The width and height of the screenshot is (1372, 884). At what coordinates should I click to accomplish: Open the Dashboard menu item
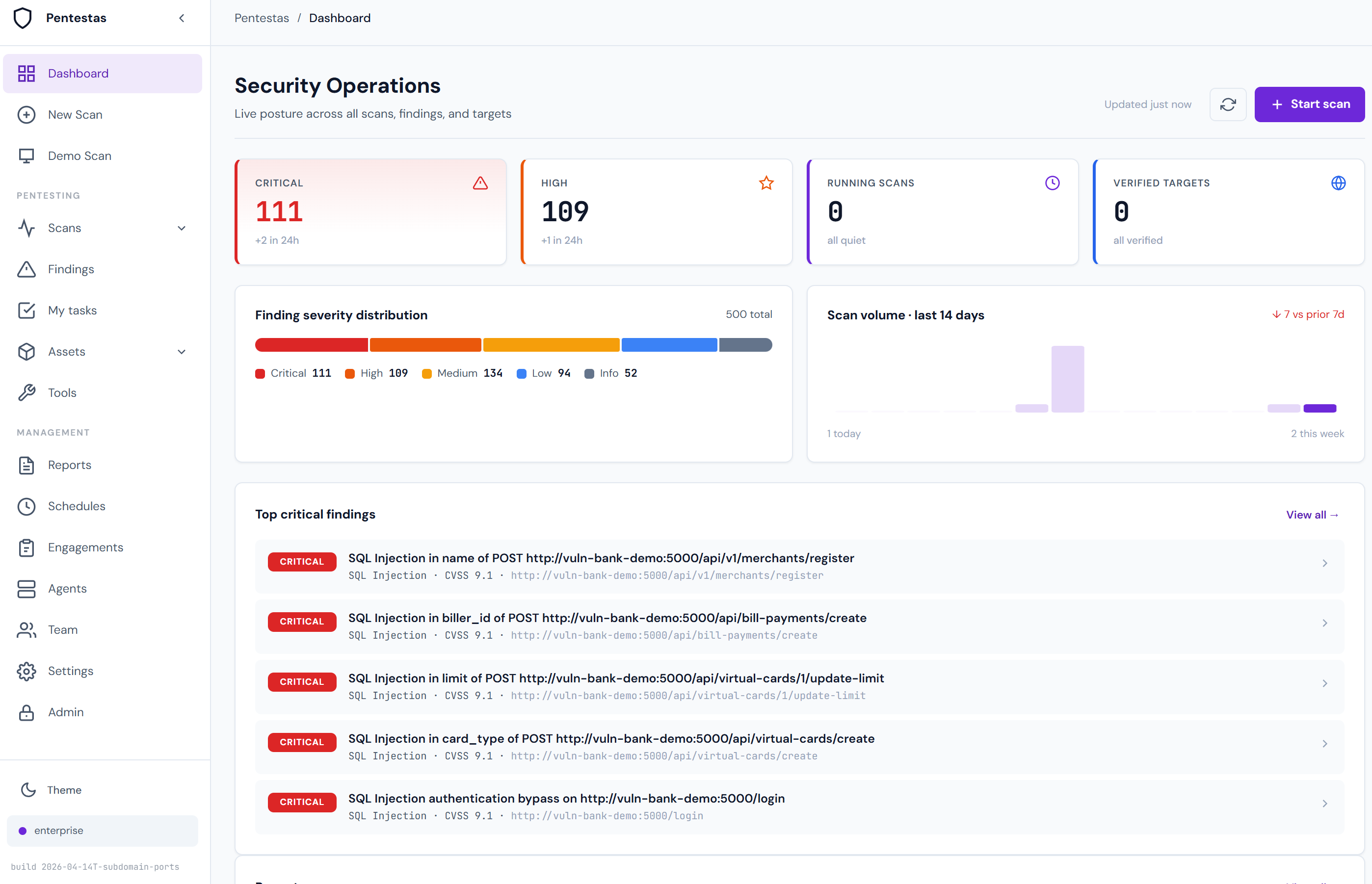pos(103,74)
